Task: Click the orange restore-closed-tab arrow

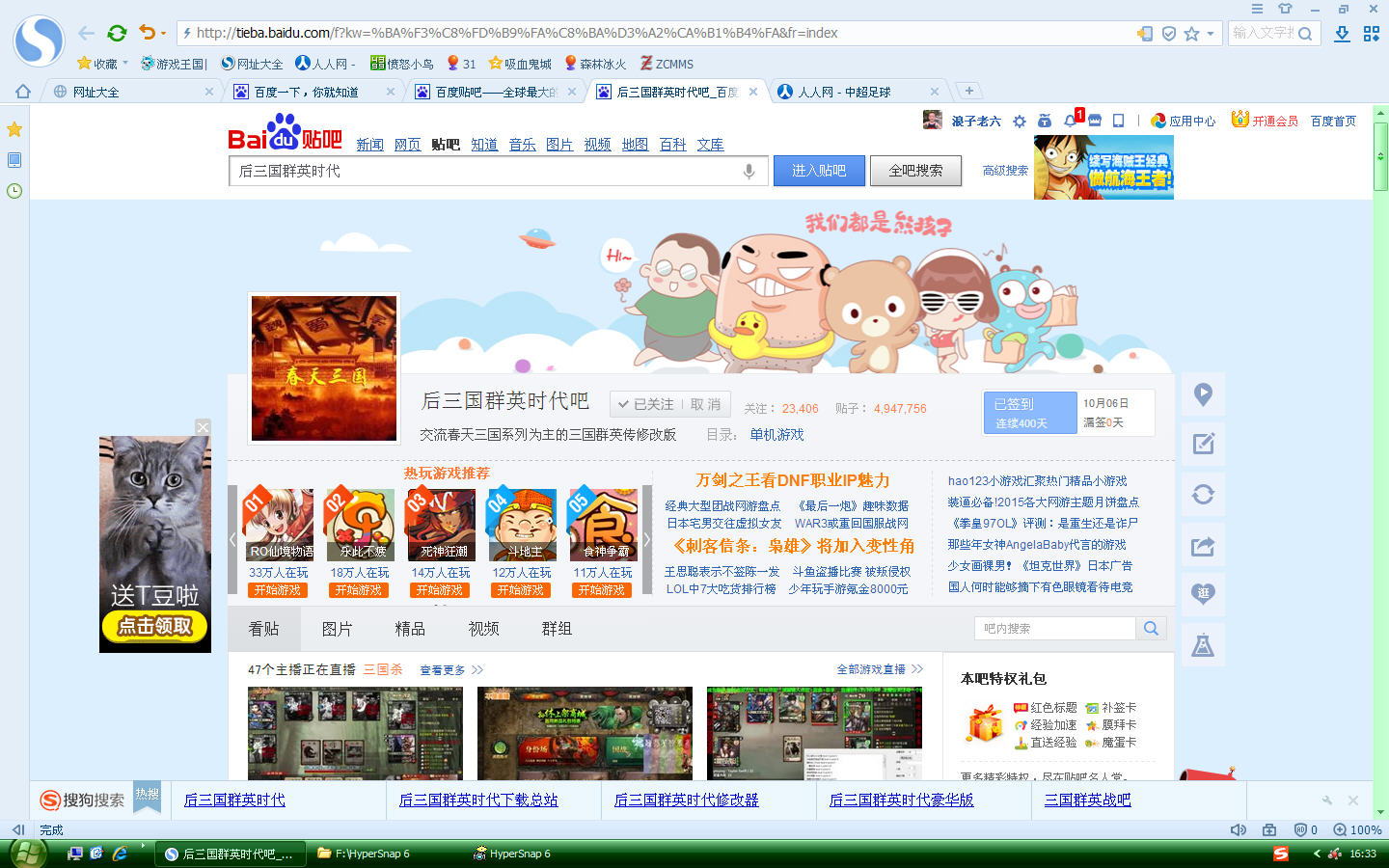Action: pos(147,33)
